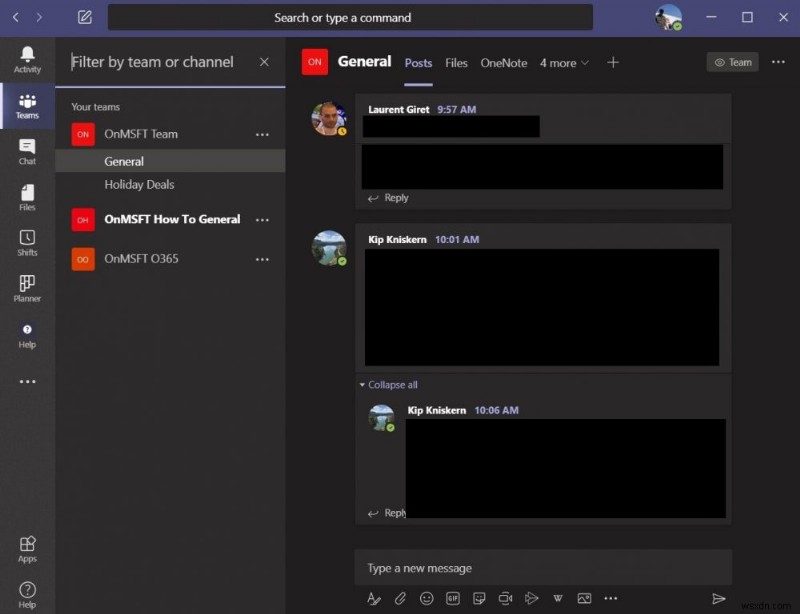The height and width of the screenshot is (614, 800).
Task: Expand the 4 more tabs dropdown
Action: [x=563, y=62]
